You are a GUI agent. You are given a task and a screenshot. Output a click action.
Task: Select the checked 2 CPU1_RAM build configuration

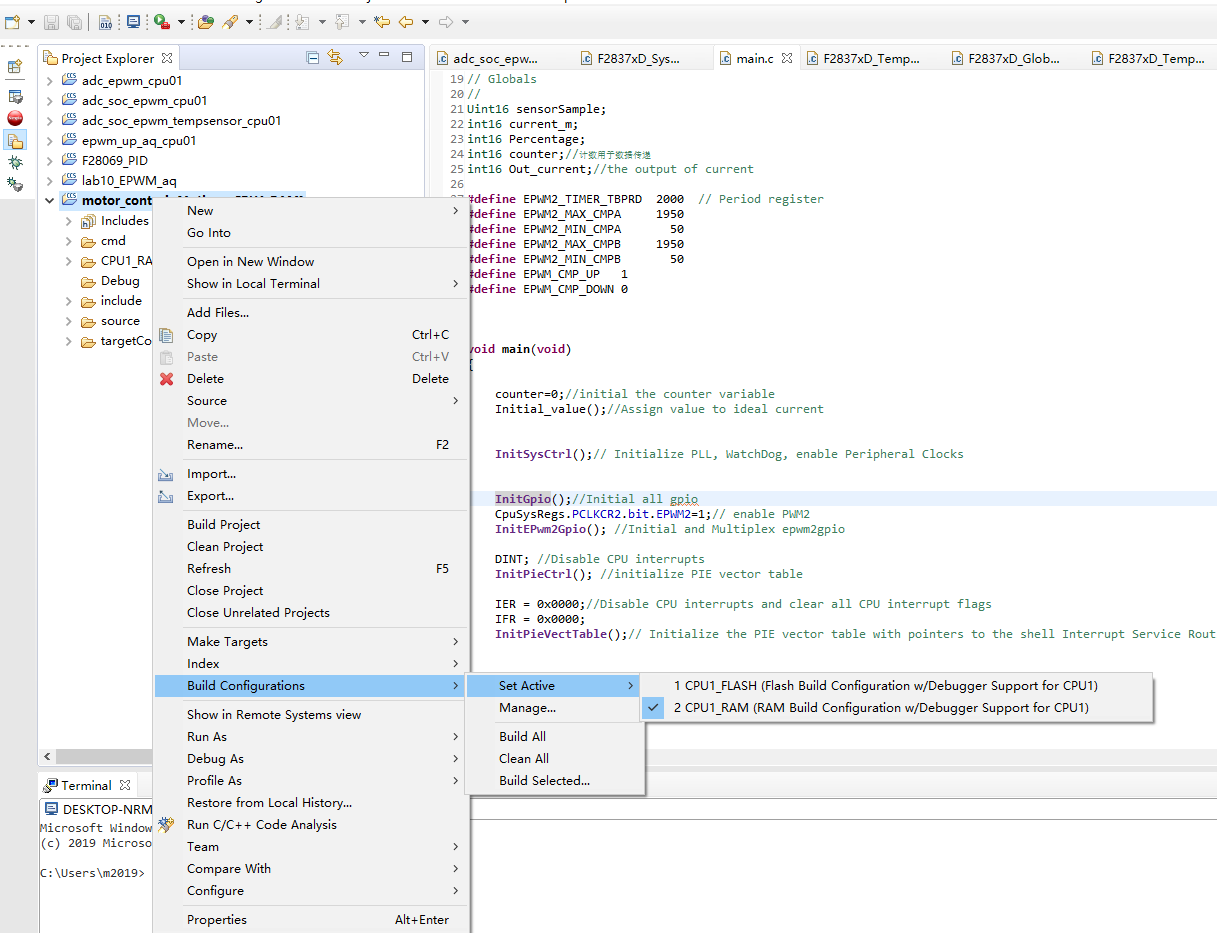[880, 708]
